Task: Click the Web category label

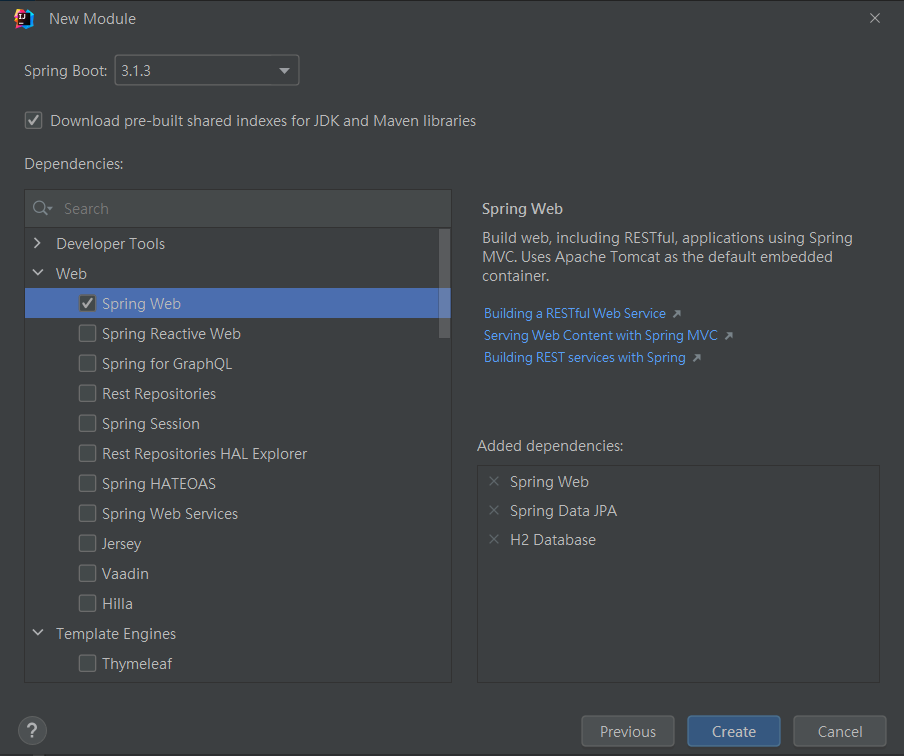Action: 71,273
